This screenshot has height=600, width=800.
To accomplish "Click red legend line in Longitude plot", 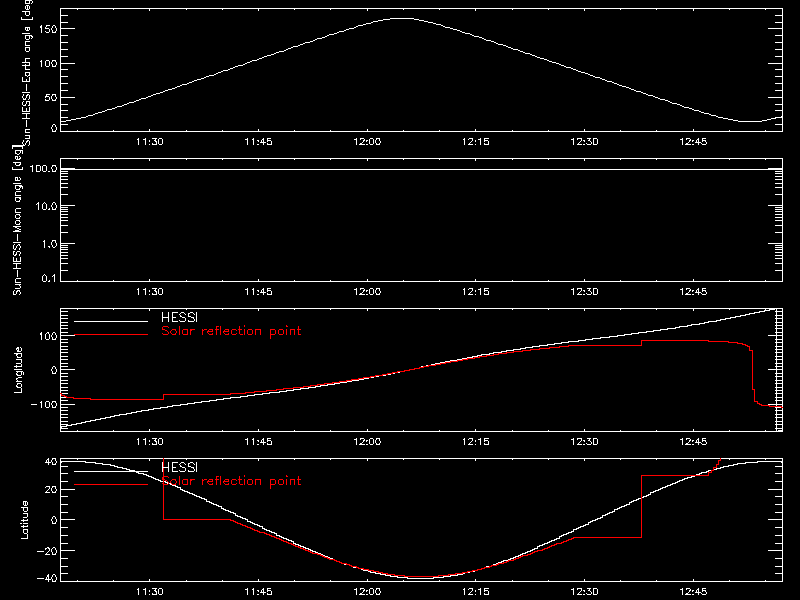I will [x=111, y=335].
